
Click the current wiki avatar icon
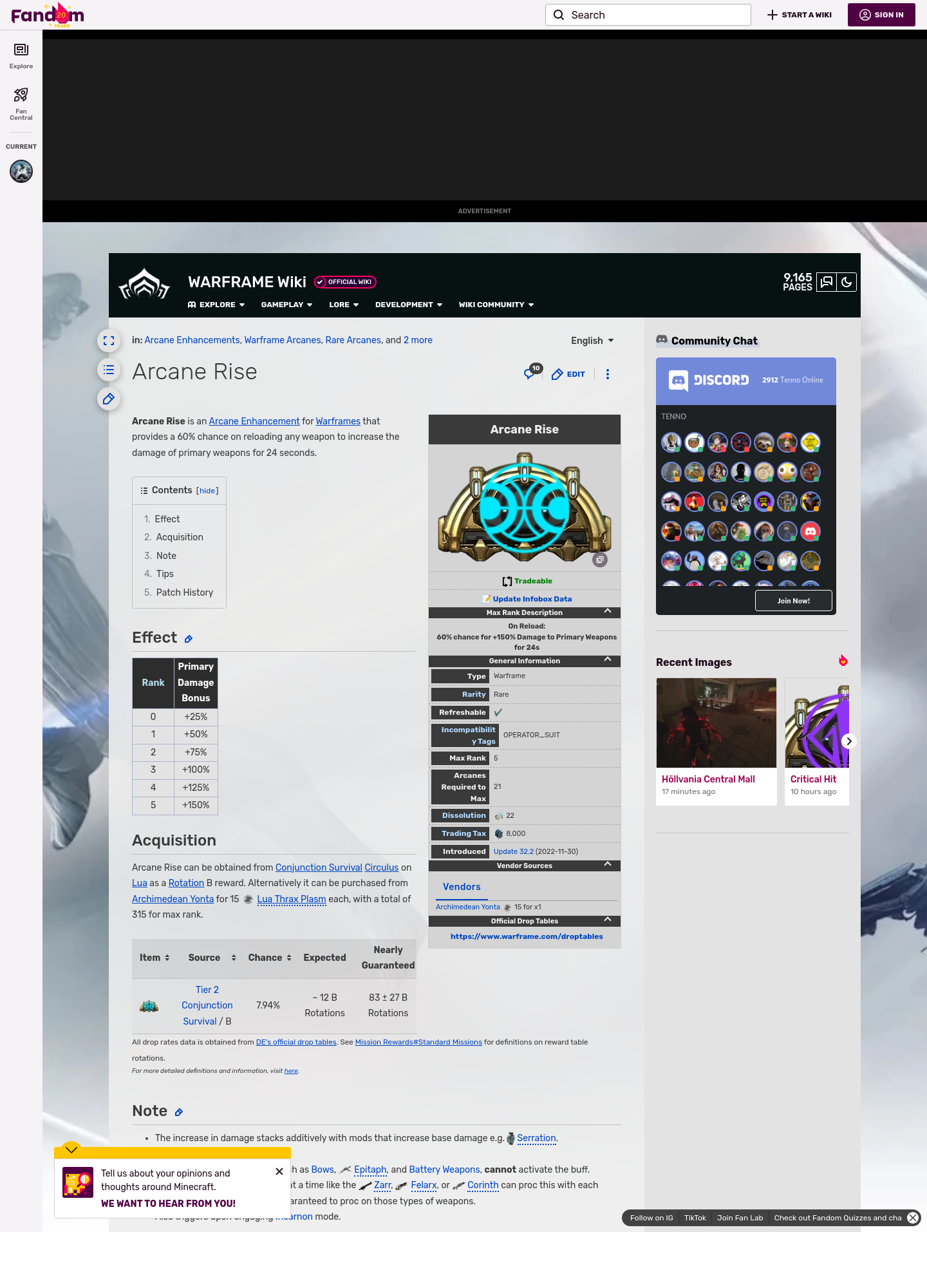pyautogui.click(x=21, y=171)
